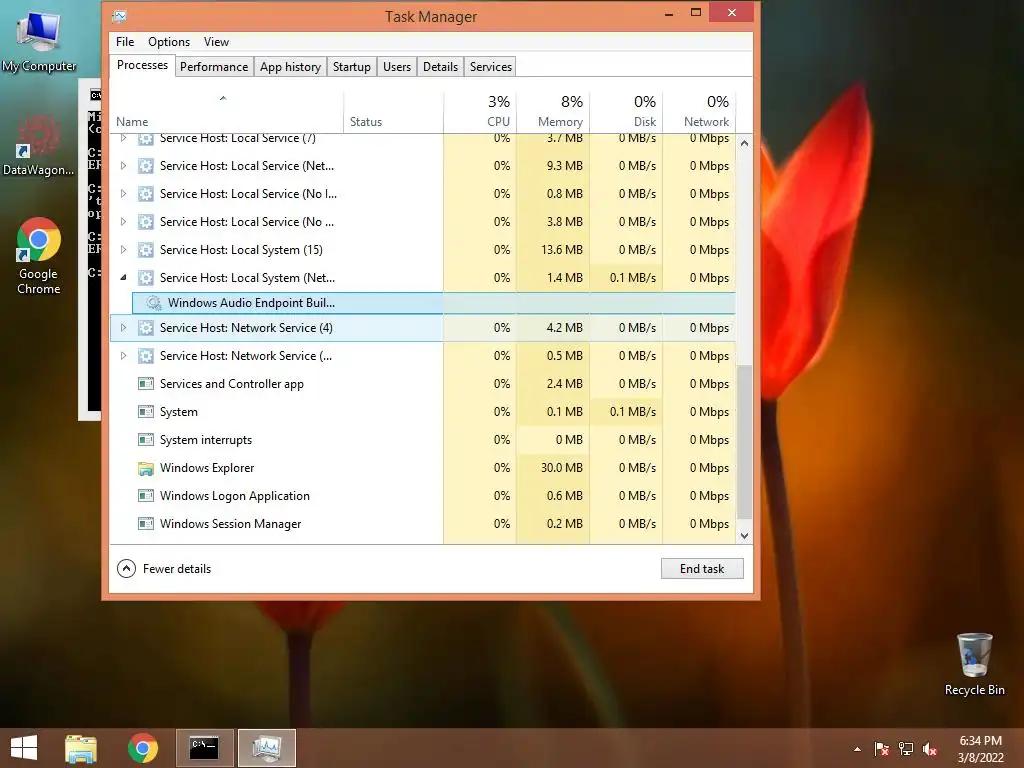This screenshot has width=1024, height=768.
Task: Click gear icon of Service Host: Local Service (No l...
Action: click(x=146, y=194)
